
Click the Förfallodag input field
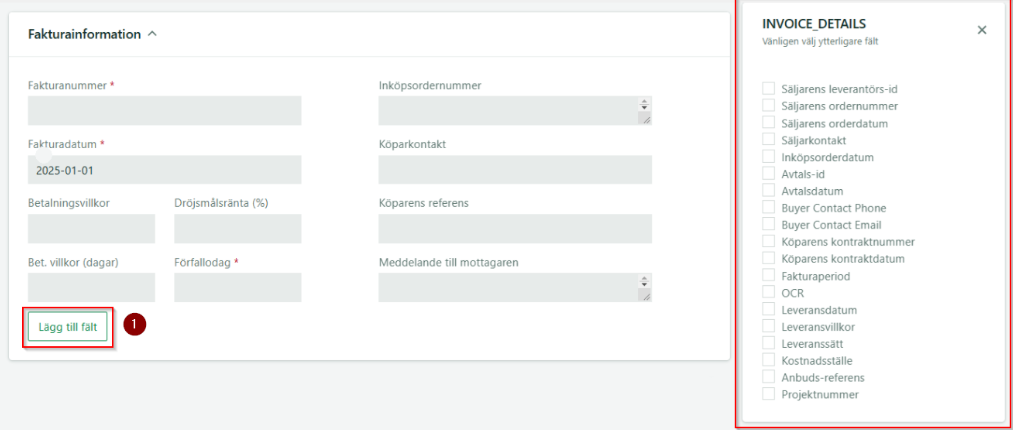tap(237, 288)
